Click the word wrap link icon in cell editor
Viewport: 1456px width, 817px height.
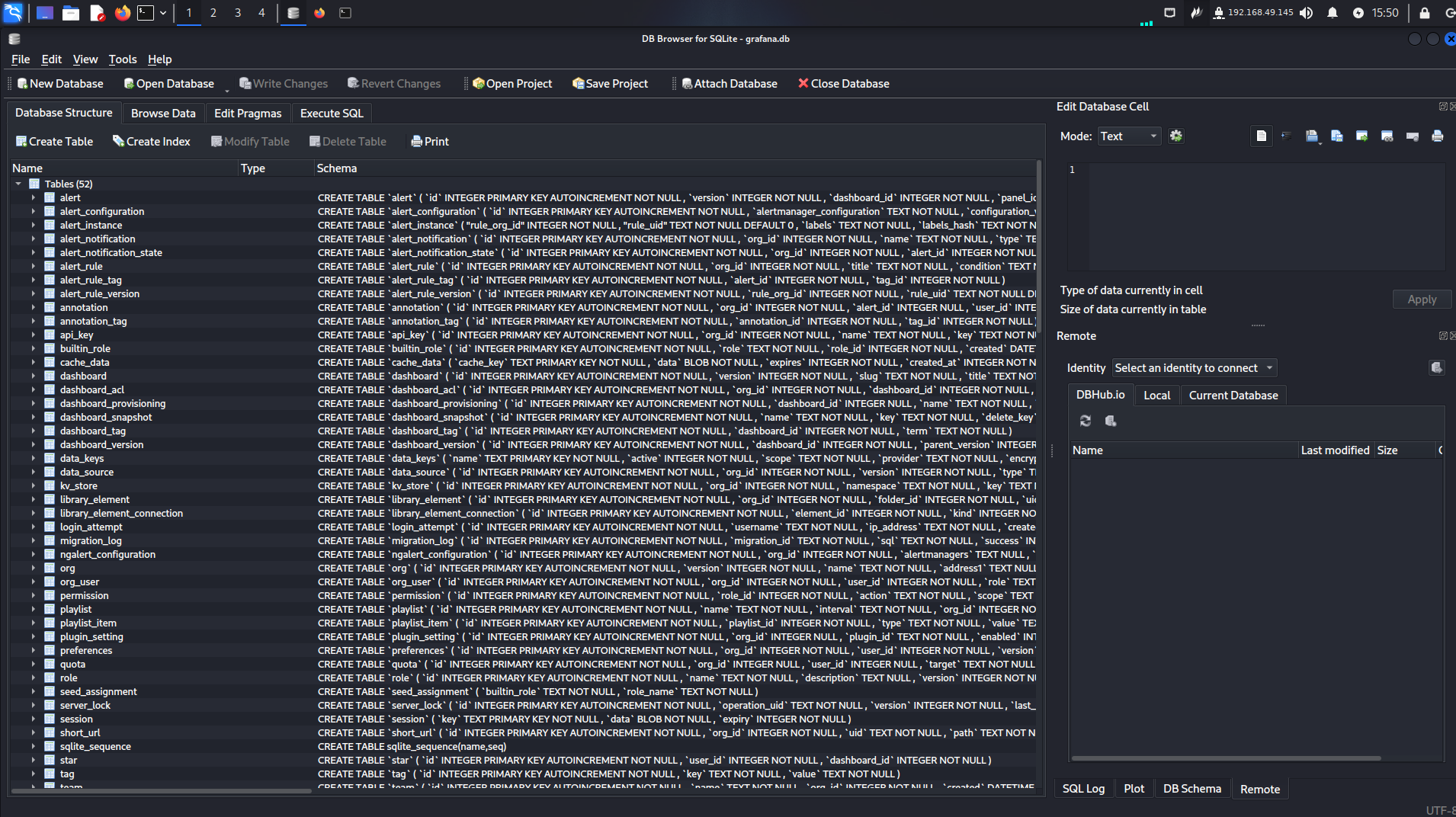coord(1387,136)
